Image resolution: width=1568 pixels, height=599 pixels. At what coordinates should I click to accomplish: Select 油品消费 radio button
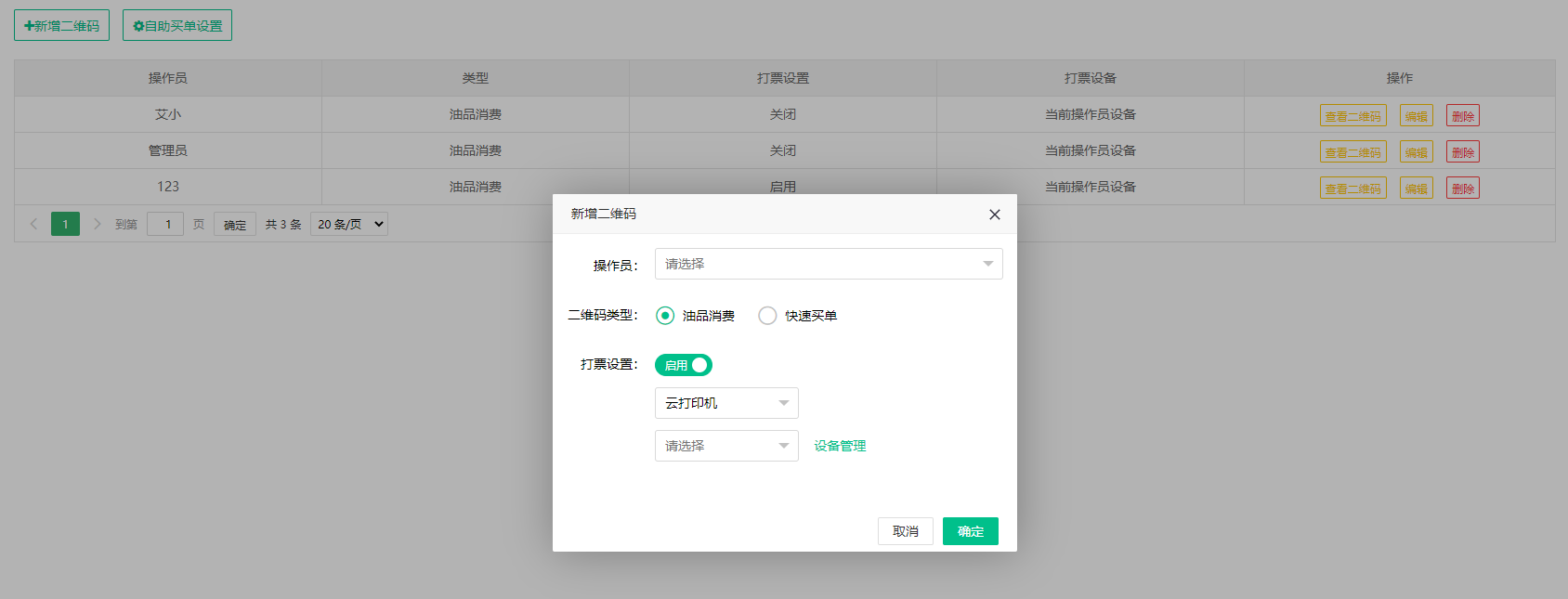tap(665, 316)
